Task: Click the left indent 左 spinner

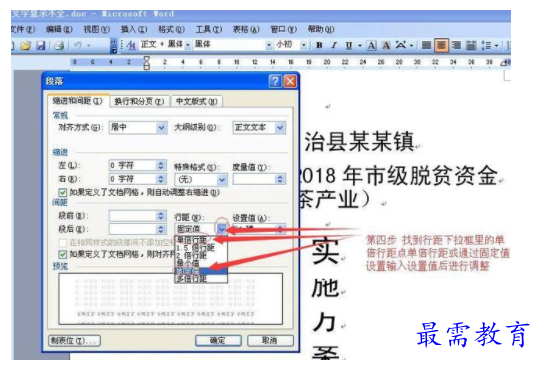Action: [x=161, y=166]
